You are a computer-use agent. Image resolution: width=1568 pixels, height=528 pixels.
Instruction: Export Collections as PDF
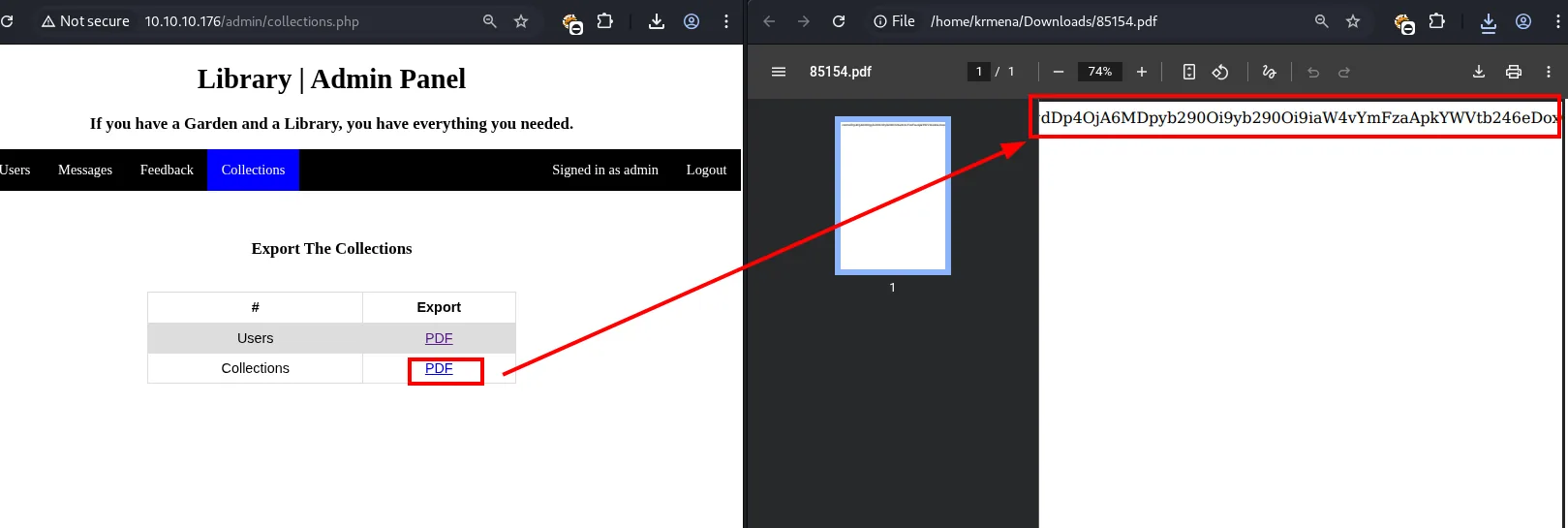coord(439,368)
